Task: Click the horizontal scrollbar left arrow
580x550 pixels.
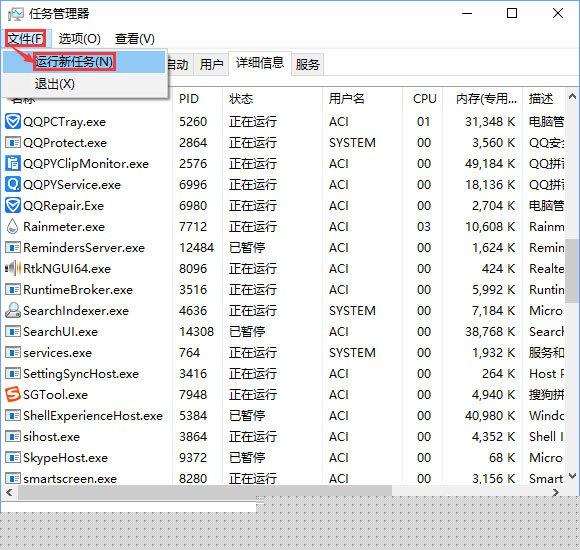Action: pos(9,492)
